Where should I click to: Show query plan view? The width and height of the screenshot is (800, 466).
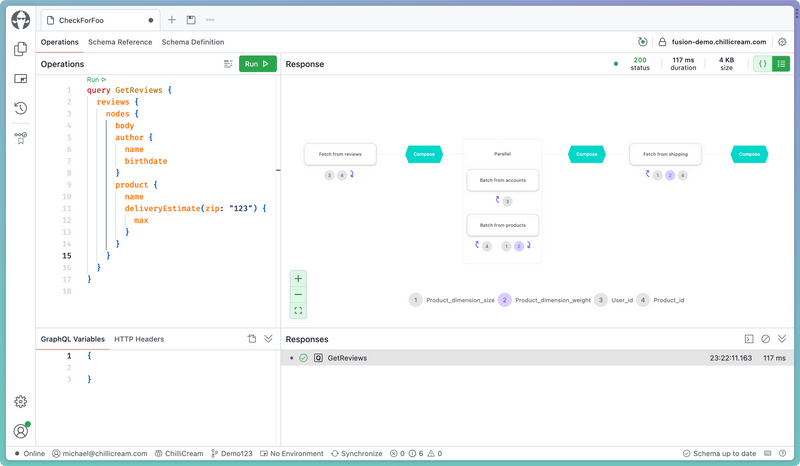pyautogui.click(x=781, y=64)
